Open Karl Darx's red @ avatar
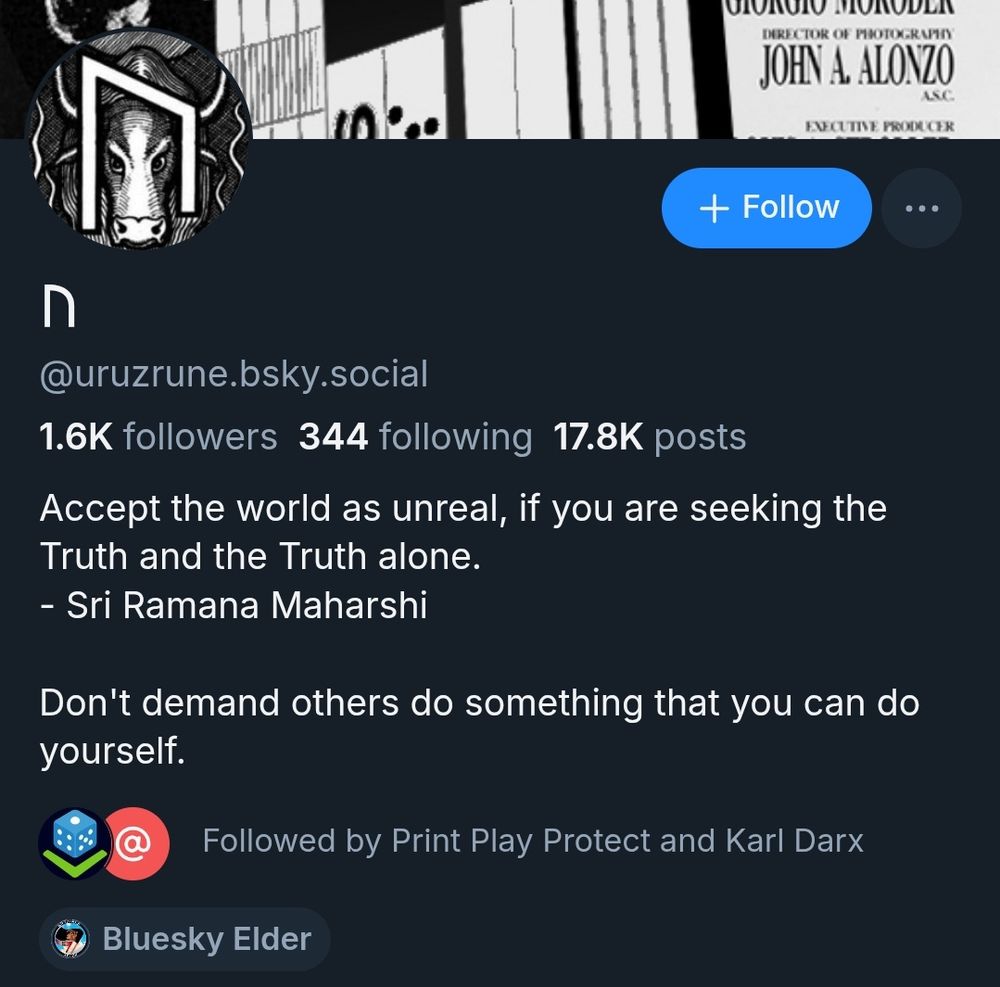Viewport: 1000px width, 987px height. 135,842
